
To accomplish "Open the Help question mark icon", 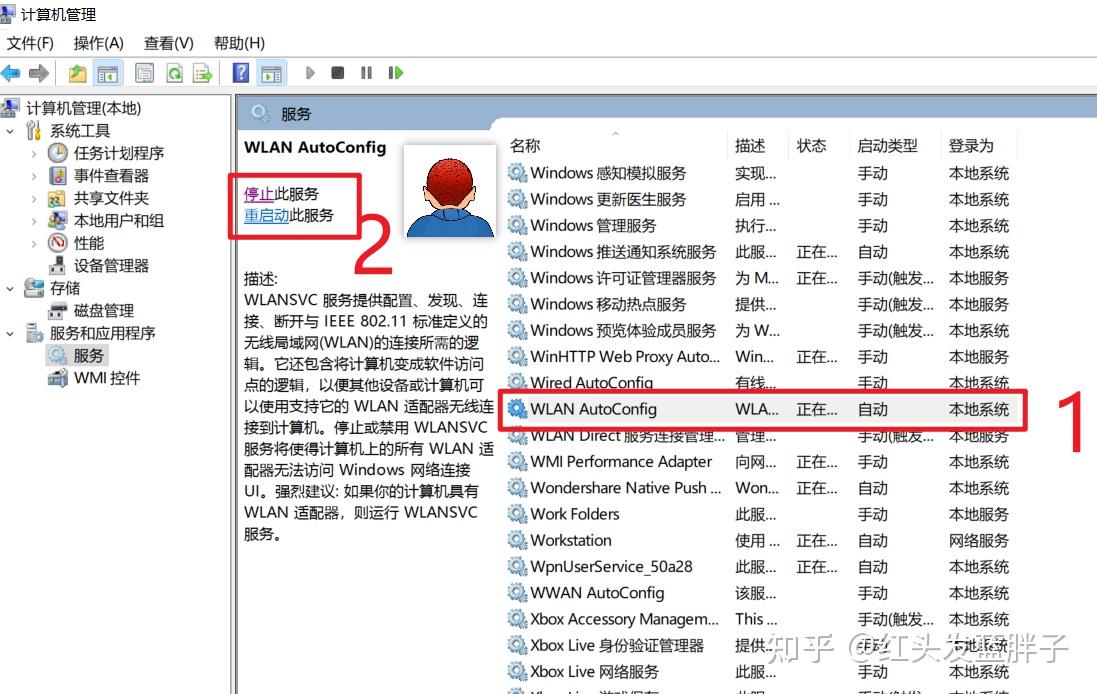I will (241, 73).
